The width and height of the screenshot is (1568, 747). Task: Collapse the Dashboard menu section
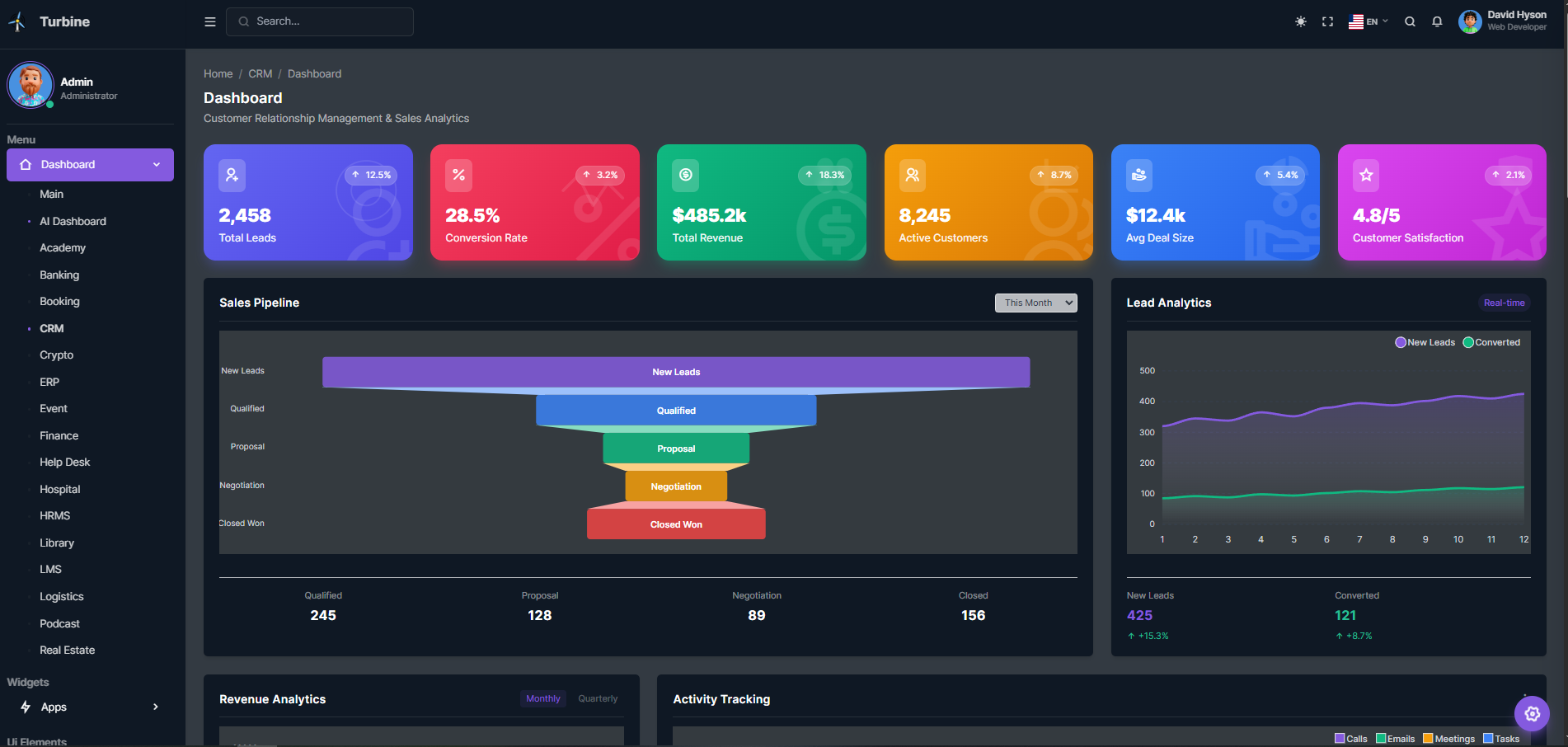pos(157,164)
